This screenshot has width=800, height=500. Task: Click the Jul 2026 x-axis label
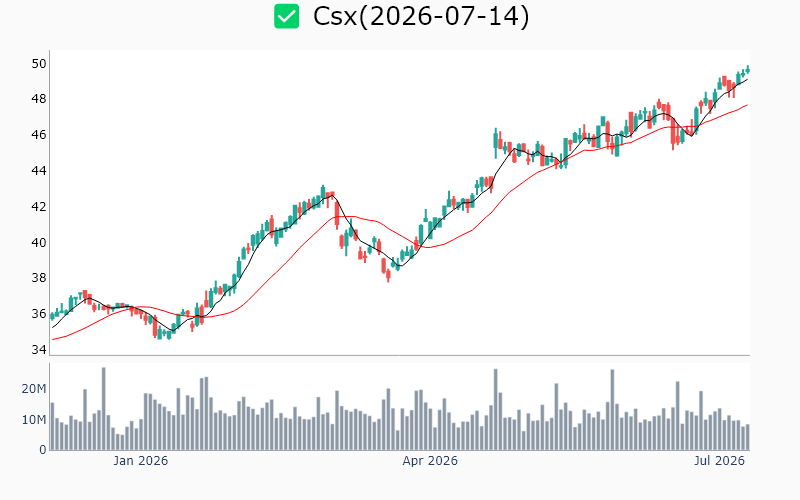tap(719, 461)
